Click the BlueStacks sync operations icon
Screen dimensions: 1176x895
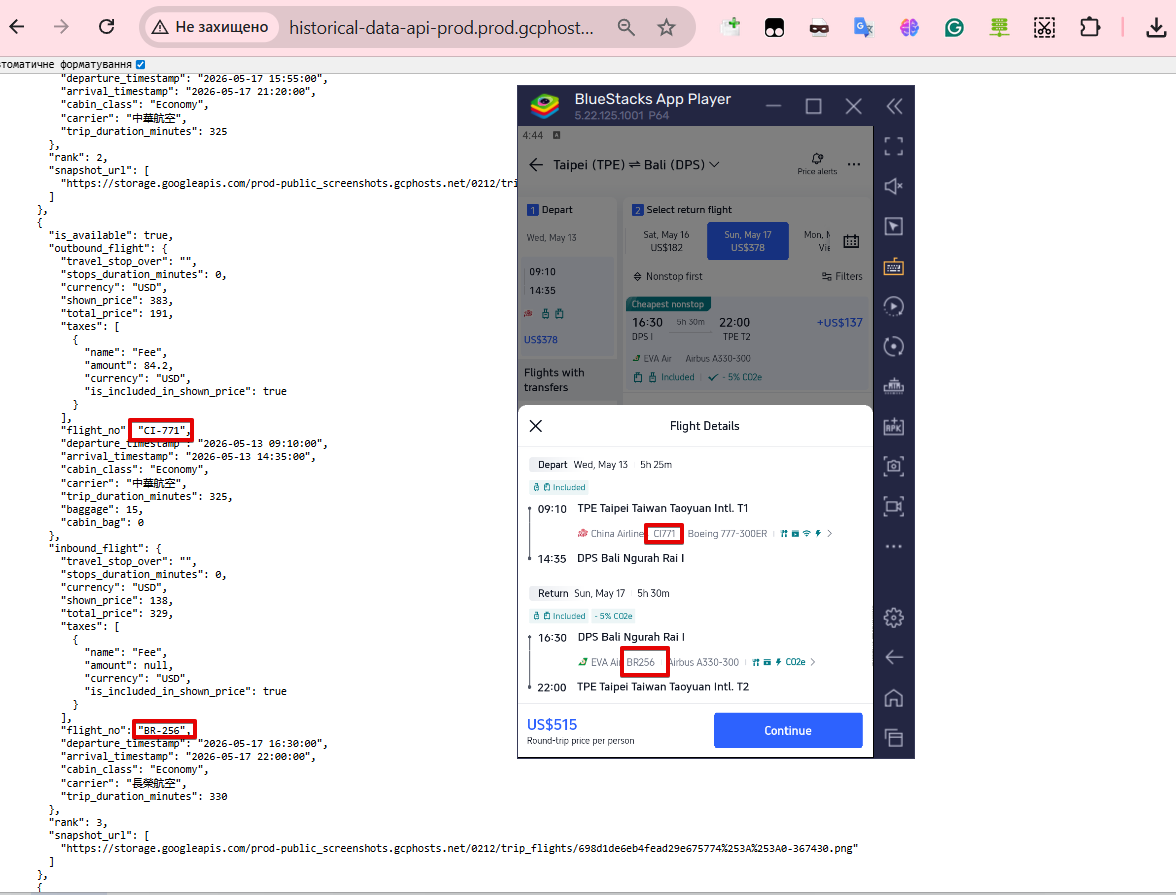893,347
